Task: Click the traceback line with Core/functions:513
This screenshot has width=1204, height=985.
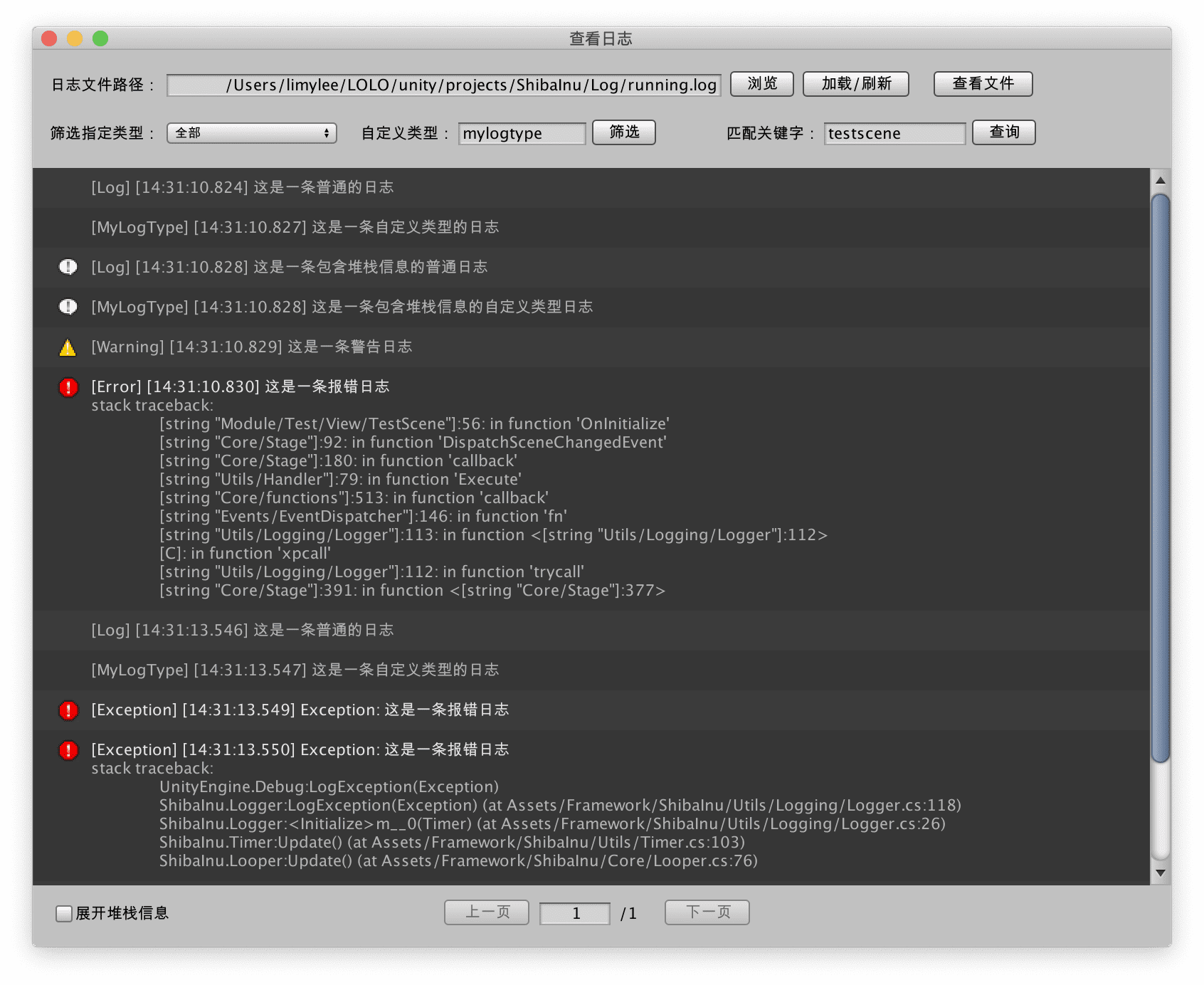Action: coord(354,498)
